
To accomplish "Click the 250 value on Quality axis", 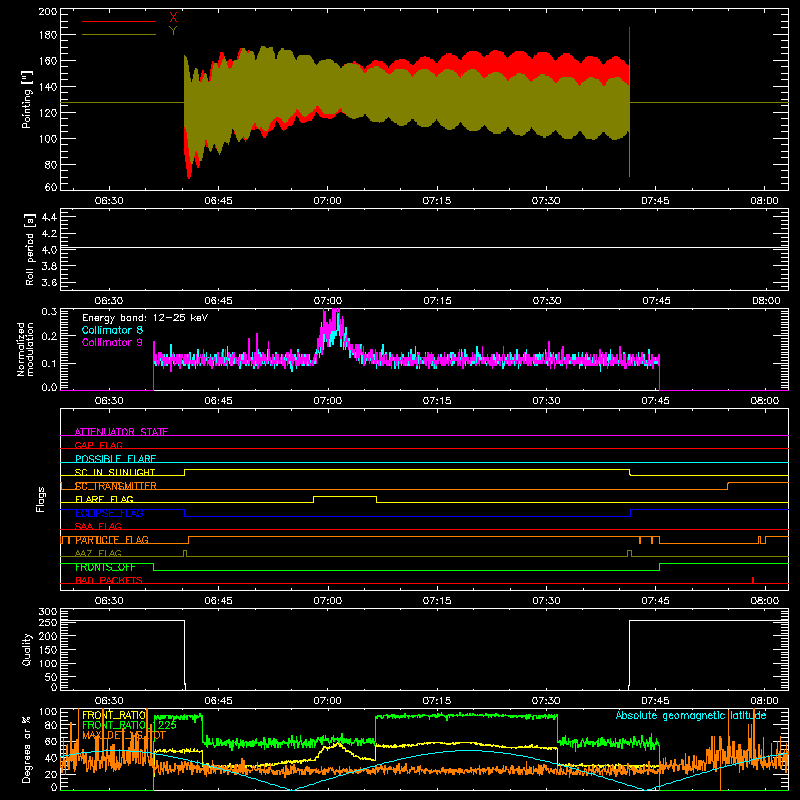I will 48,622.
